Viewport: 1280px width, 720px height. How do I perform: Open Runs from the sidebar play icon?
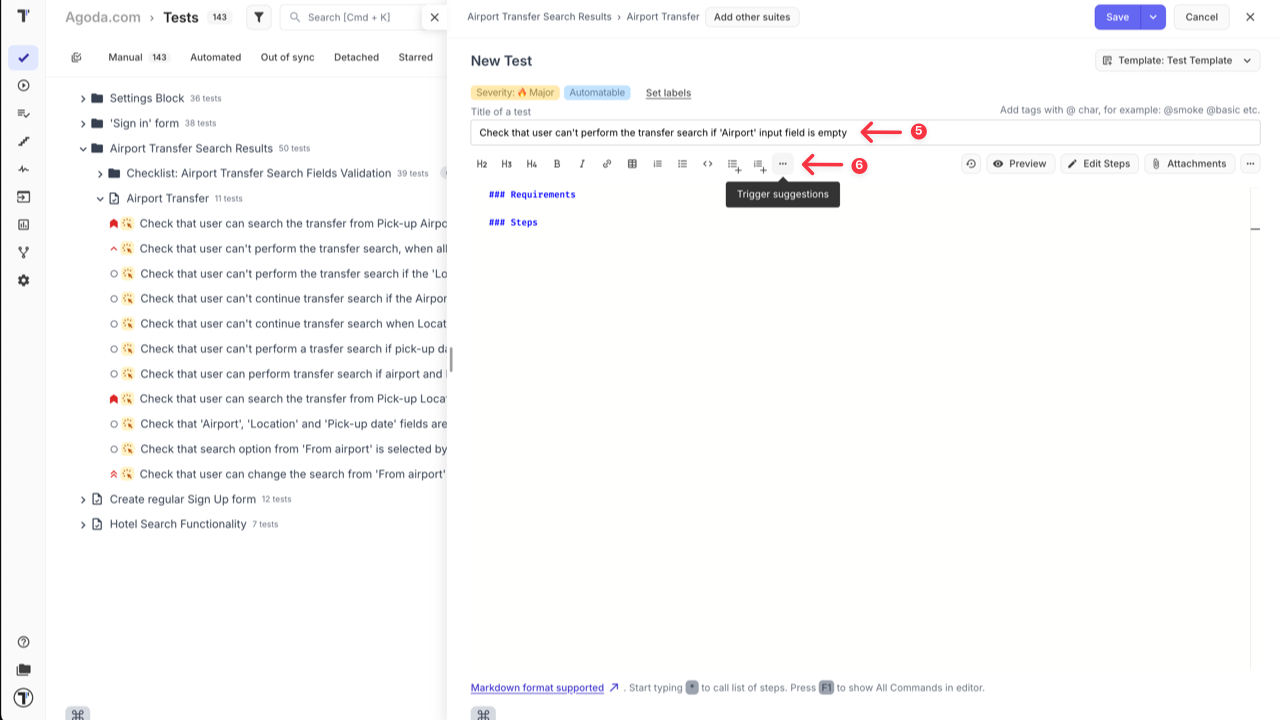(23, 86)
